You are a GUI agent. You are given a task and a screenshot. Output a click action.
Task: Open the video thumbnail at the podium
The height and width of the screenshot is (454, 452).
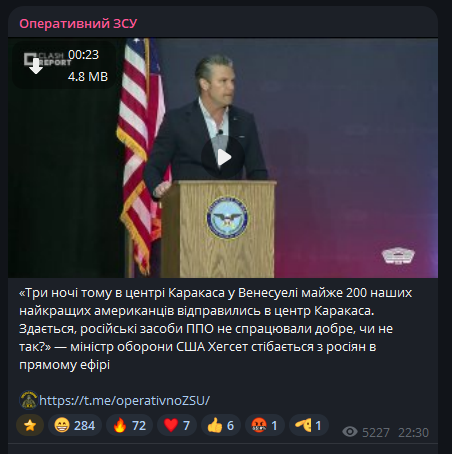tap(223, 158)
